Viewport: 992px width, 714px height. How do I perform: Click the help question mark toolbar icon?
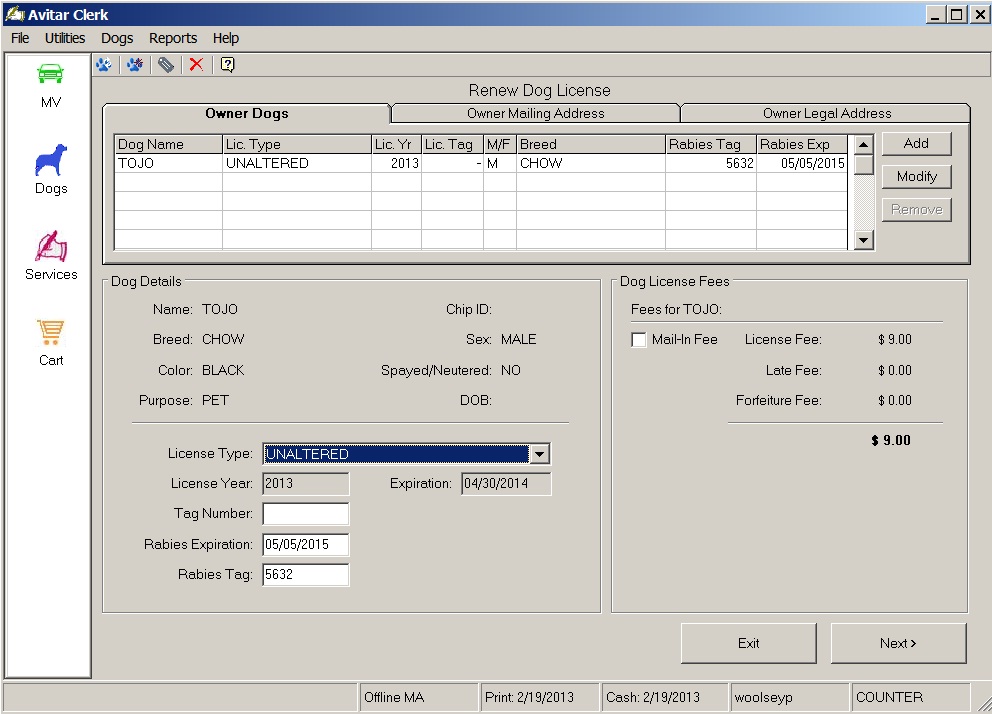click(228, 65)
